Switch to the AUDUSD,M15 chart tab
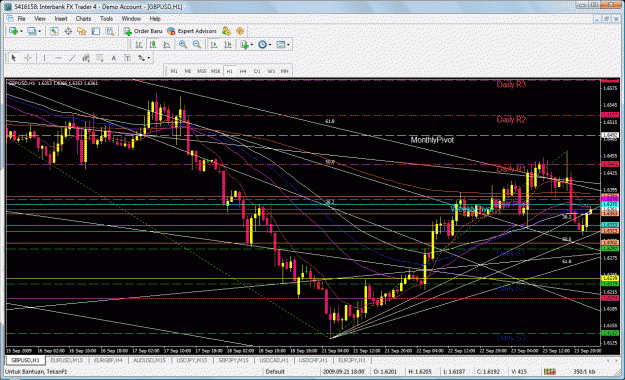This screenshot has height=380, width=625. (149, 360)
